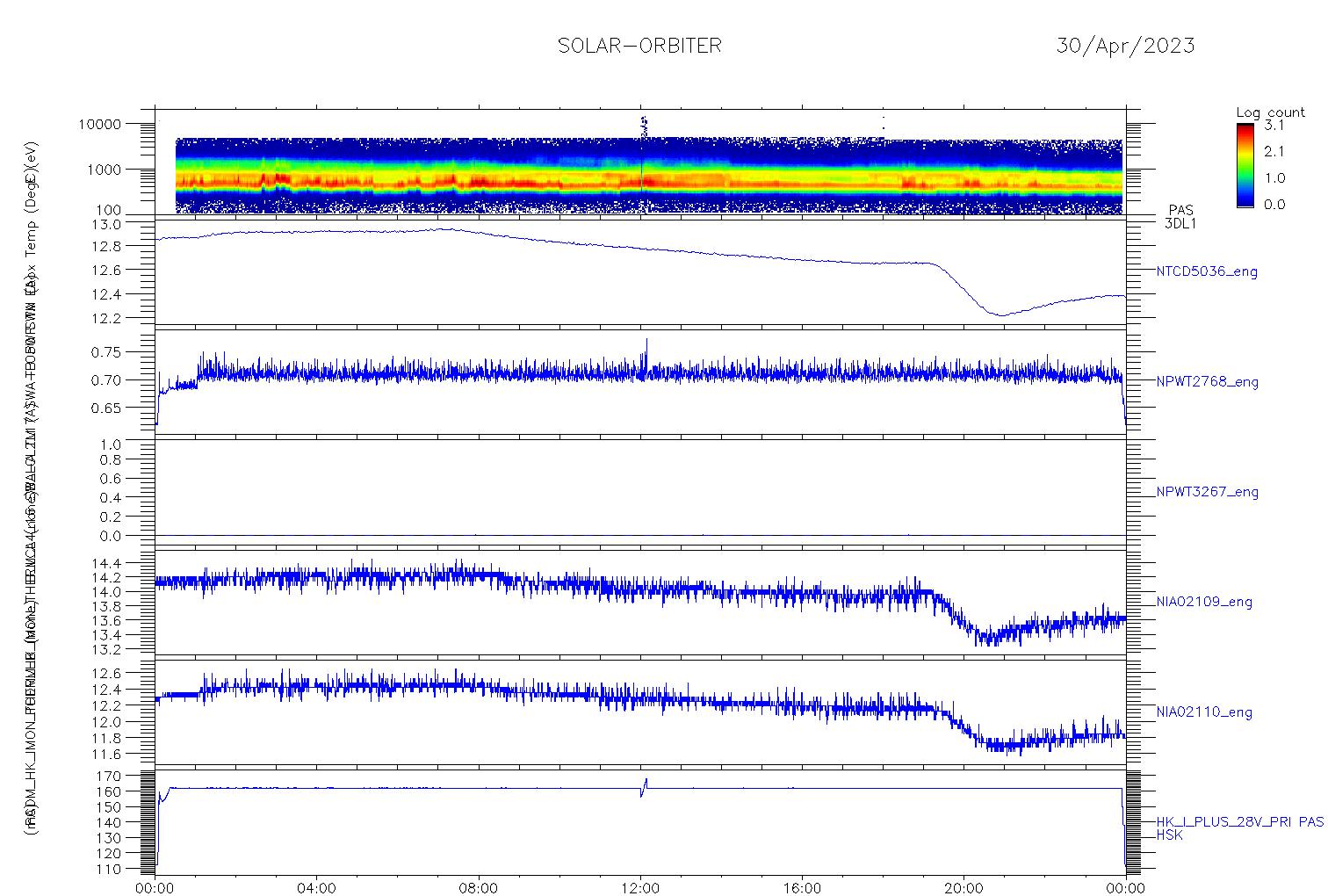Click the 20:00 time axis tick label
1328x896 pixels.
point(964,887)
